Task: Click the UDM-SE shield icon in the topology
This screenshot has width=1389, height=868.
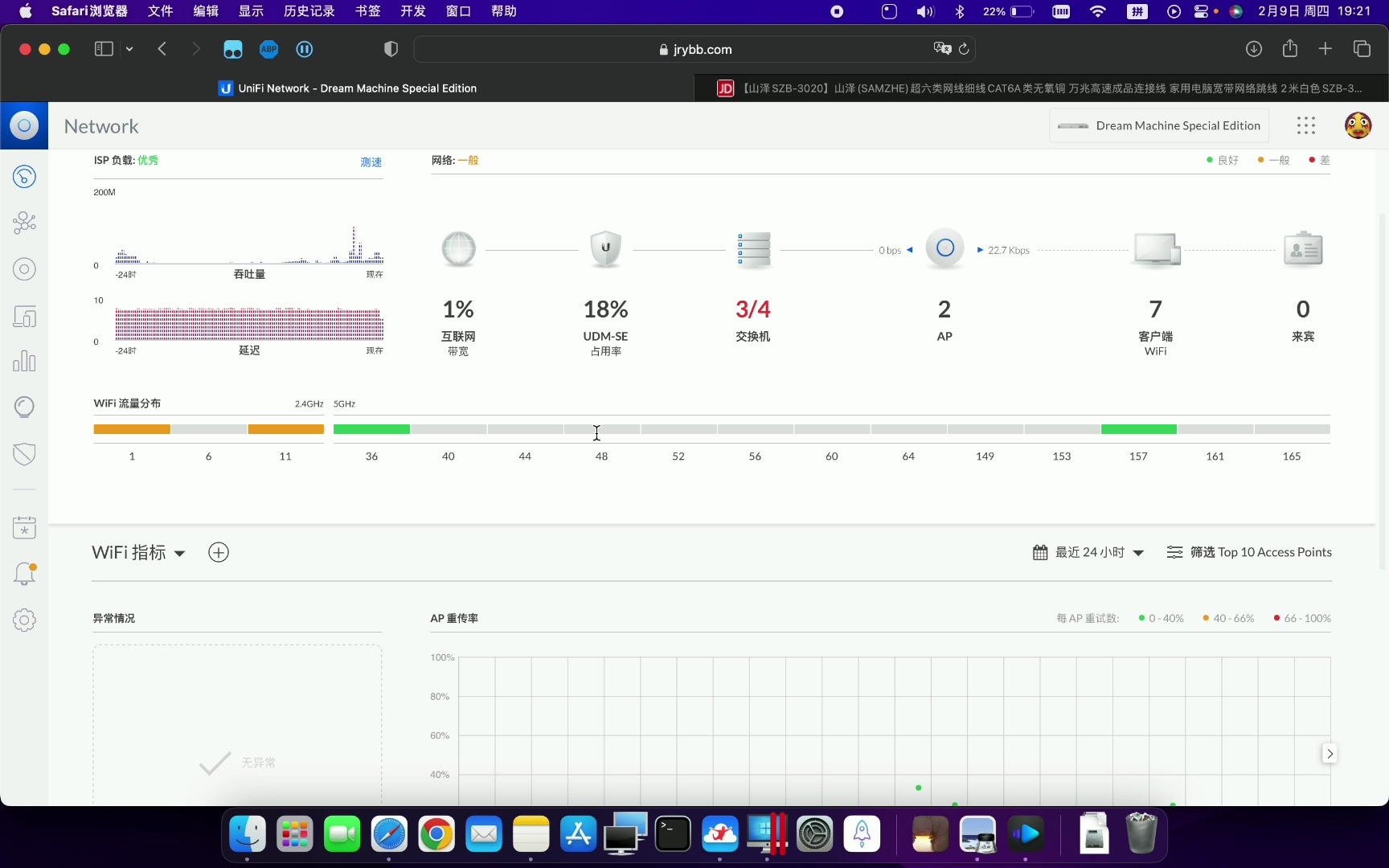Action: (605, 249)
